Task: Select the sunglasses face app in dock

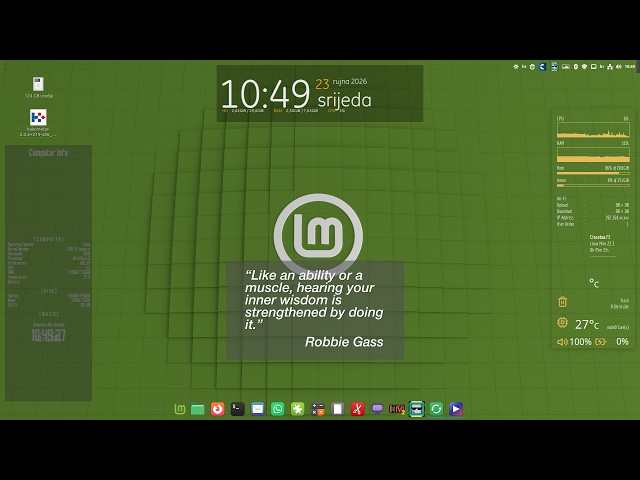Action: click(x=416, y=409)
